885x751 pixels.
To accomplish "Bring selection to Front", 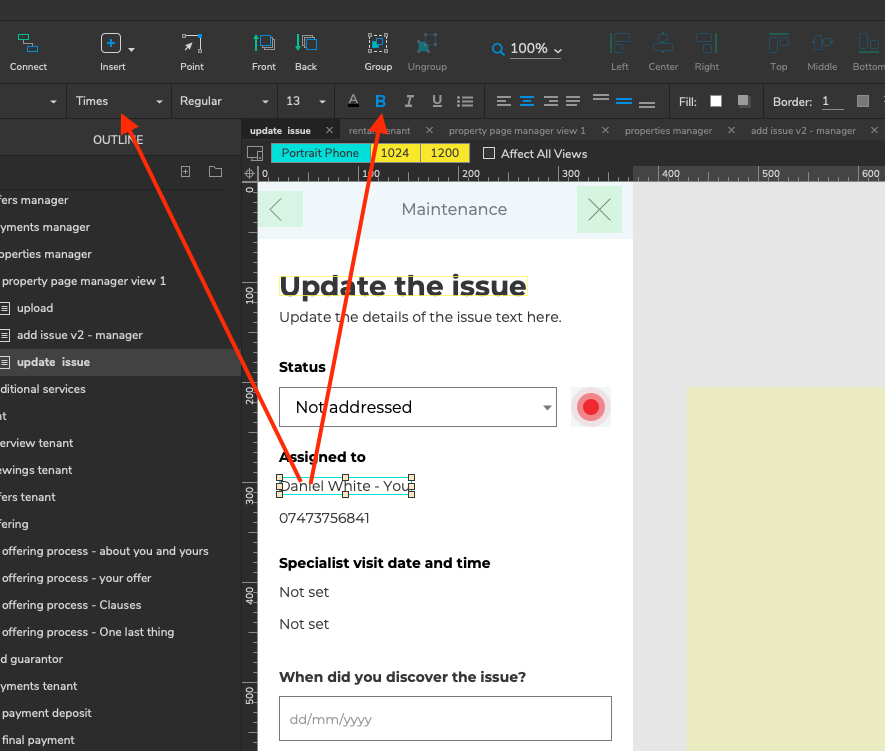I will coord(264,44).
